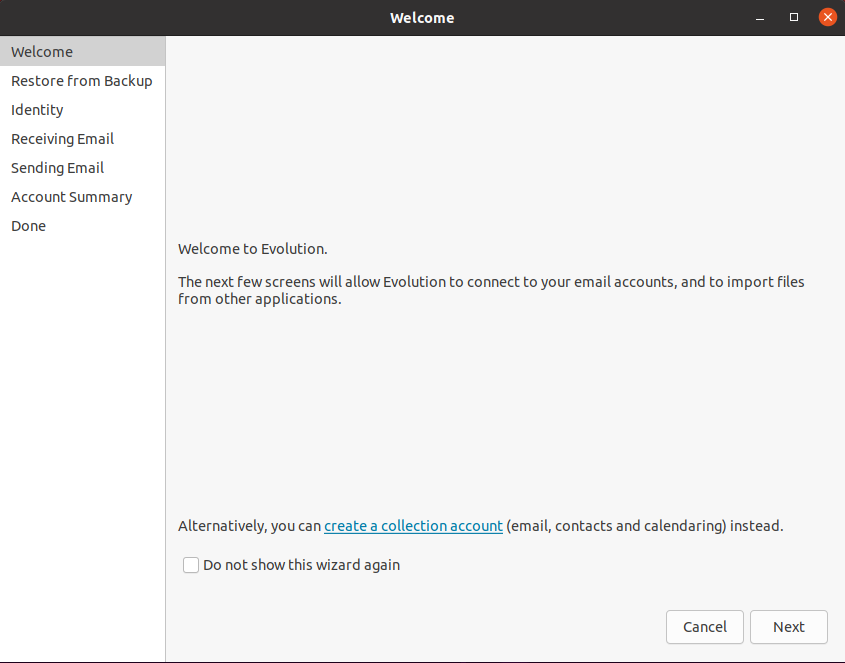845x663 pixels.
Task: Maximize the Welcome window
Action: [794, 17]
